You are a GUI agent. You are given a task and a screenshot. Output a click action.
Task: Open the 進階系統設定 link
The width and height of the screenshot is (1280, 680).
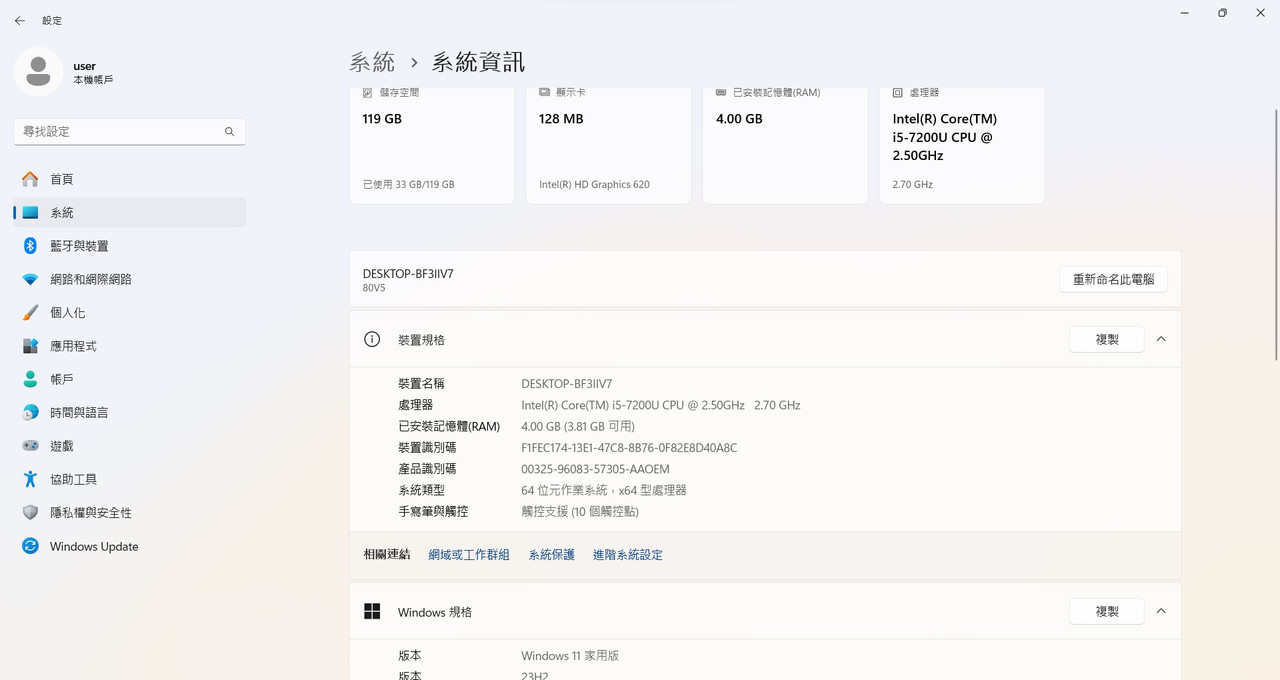(628, 554)
